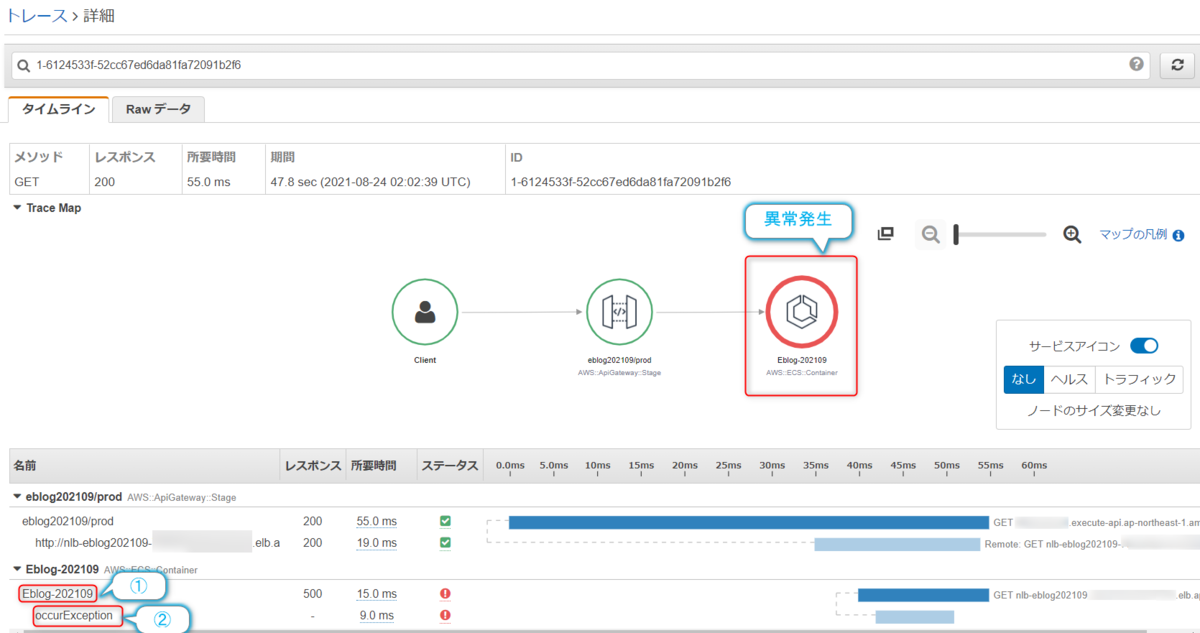Screen dimensions: 1200x633
Task: Zoom in the Trace Map
Action: point(1072,234)
